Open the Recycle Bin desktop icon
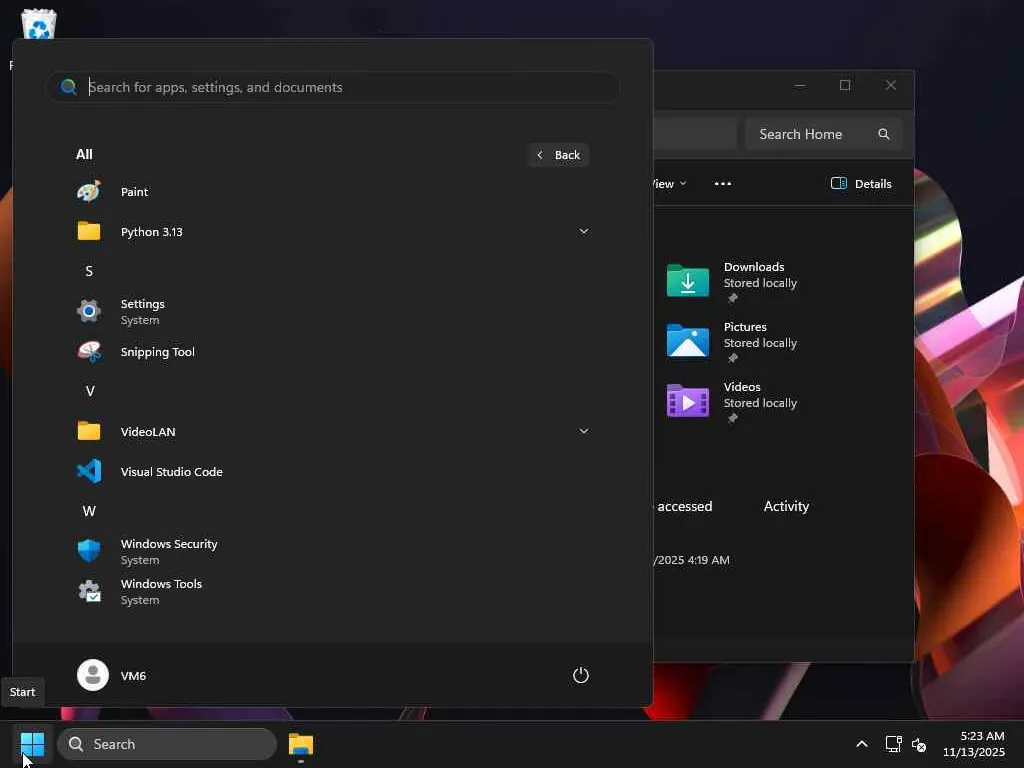1024x768 pixels. point(39,24)
